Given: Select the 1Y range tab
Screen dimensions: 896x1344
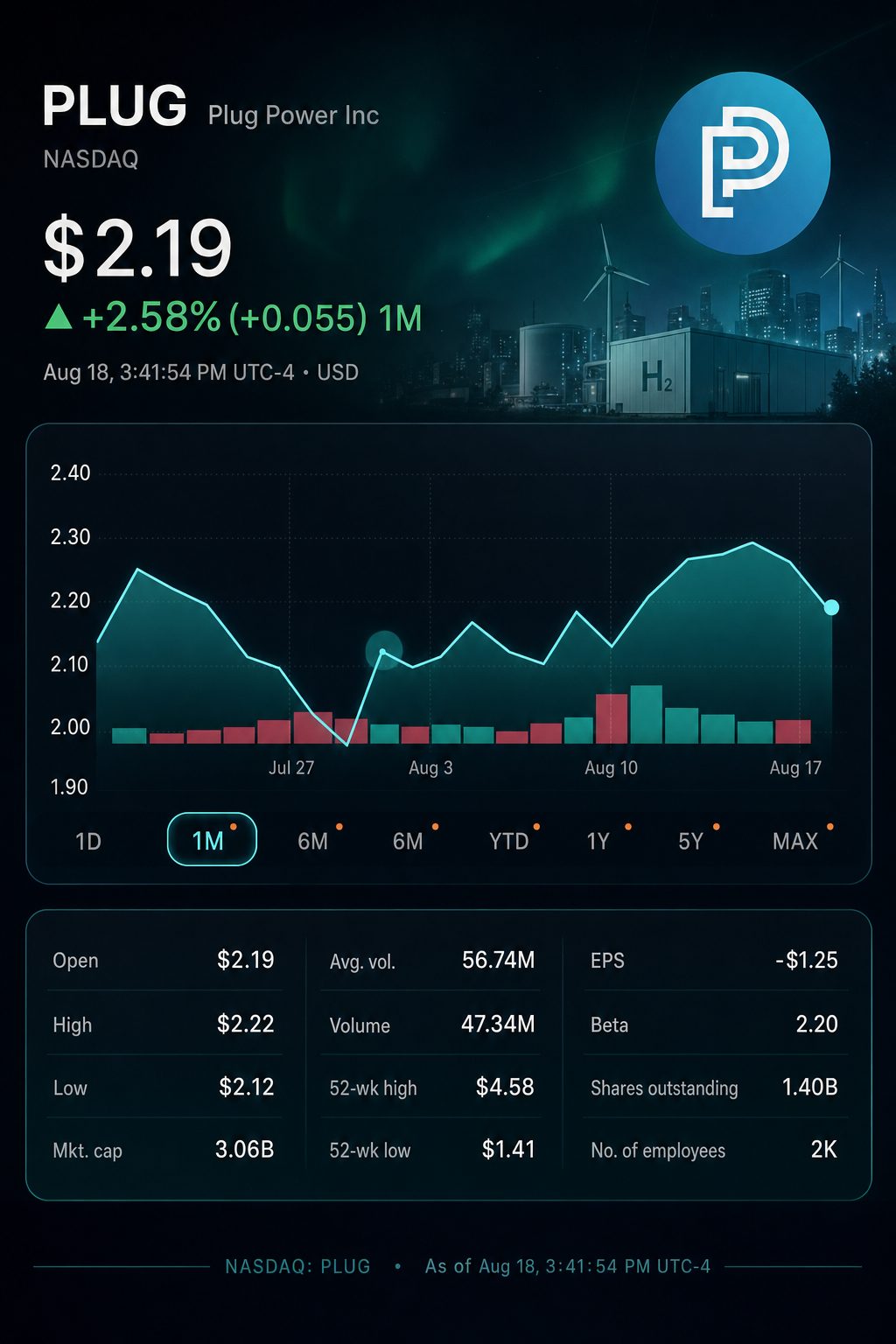Looking at the screenshot, I should [598, 841].
